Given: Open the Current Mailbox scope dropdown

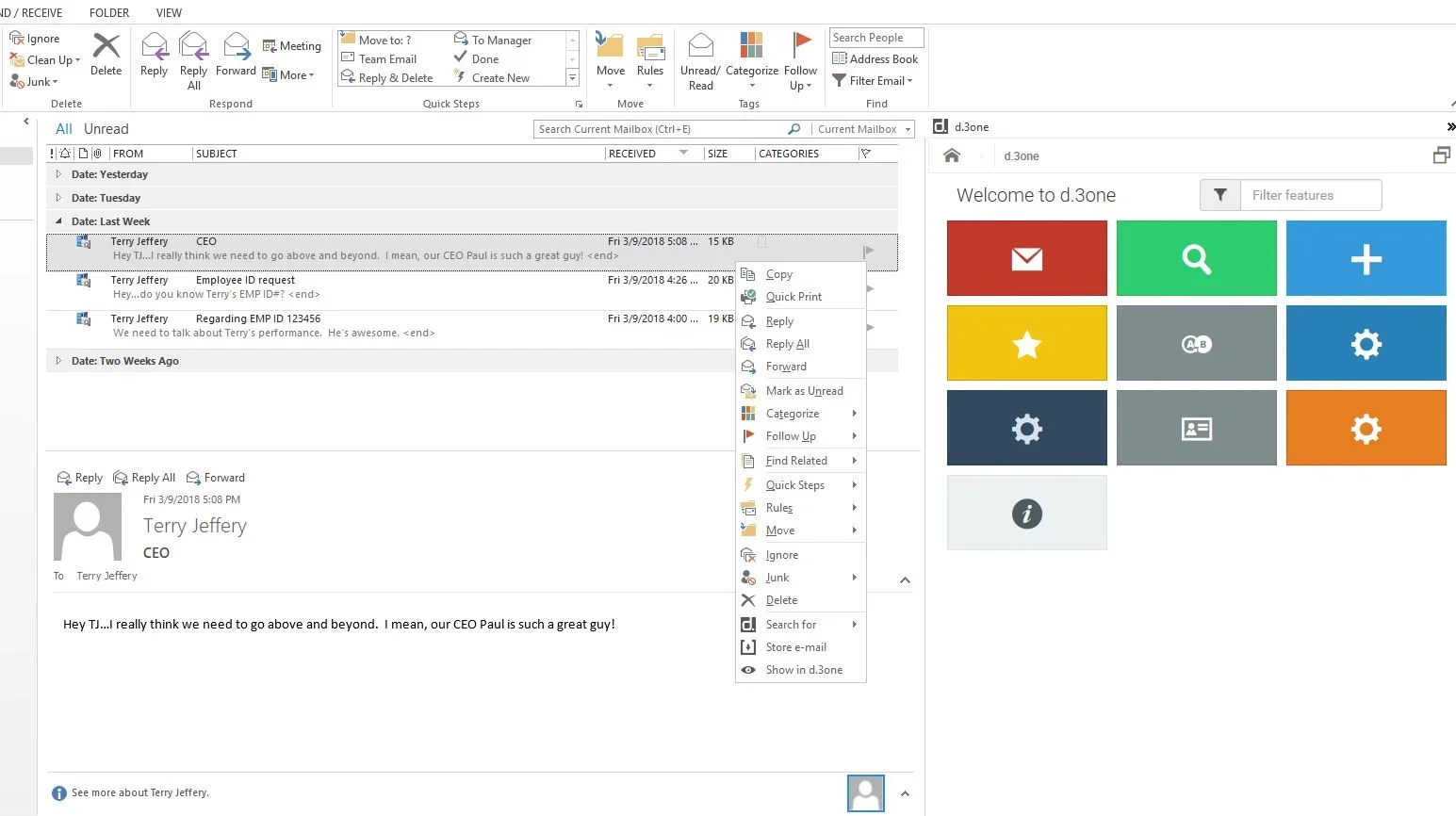Looking at the screenshot, I should (864, 129).
